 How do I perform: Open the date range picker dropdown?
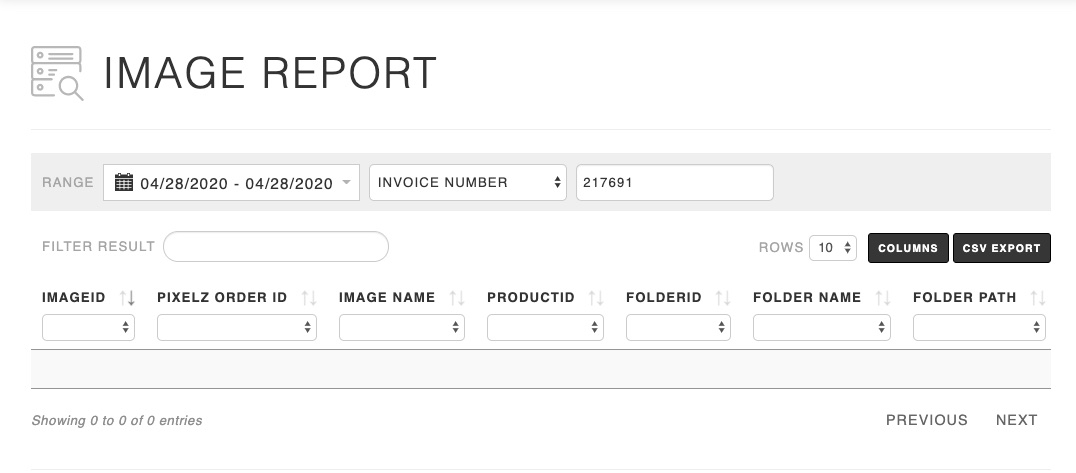point(231,183)
